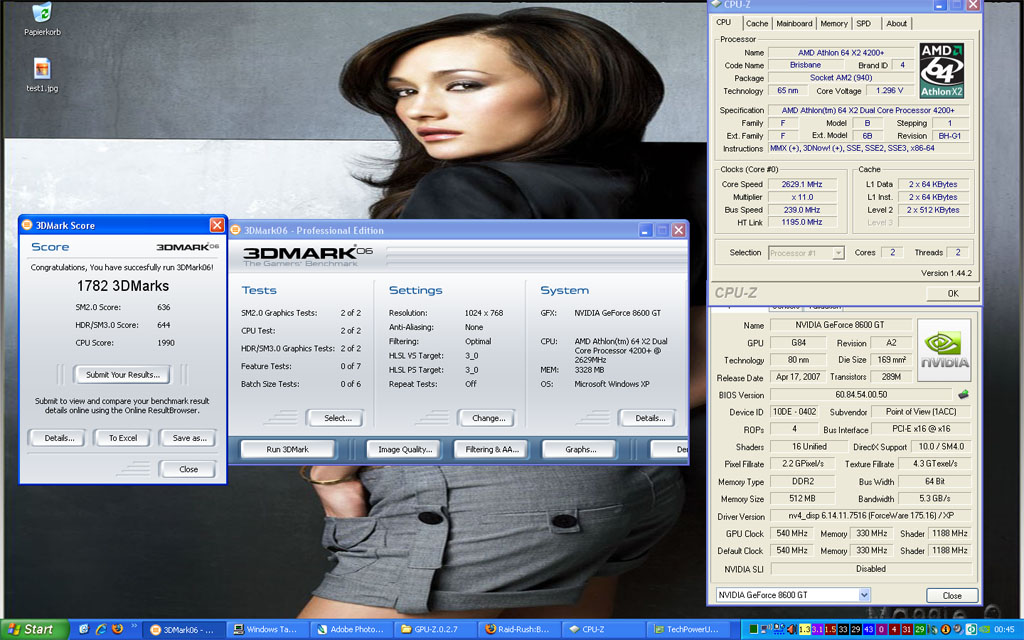Open the Cache tab in CPU-Z
The image size is (1024, 640).
756,24
